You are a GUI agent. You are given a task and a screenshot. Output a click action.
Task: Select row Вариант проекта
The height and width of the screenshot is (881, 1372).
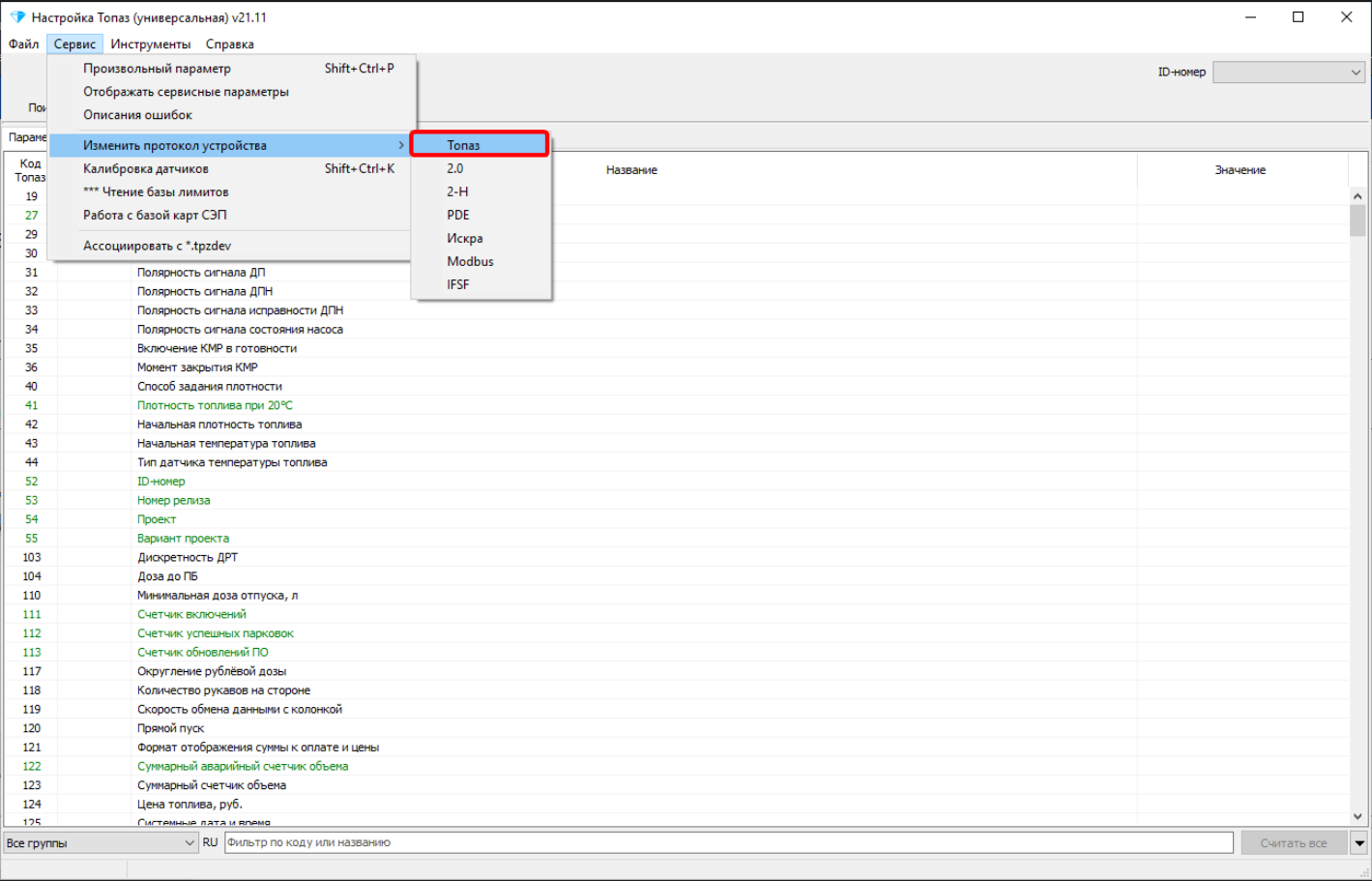pos(677,539)
